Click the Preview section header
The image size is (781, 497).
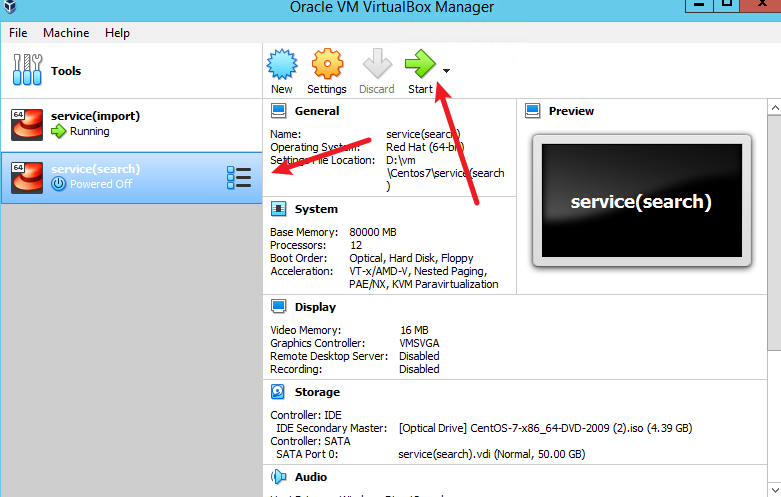(x=571, y=111)
